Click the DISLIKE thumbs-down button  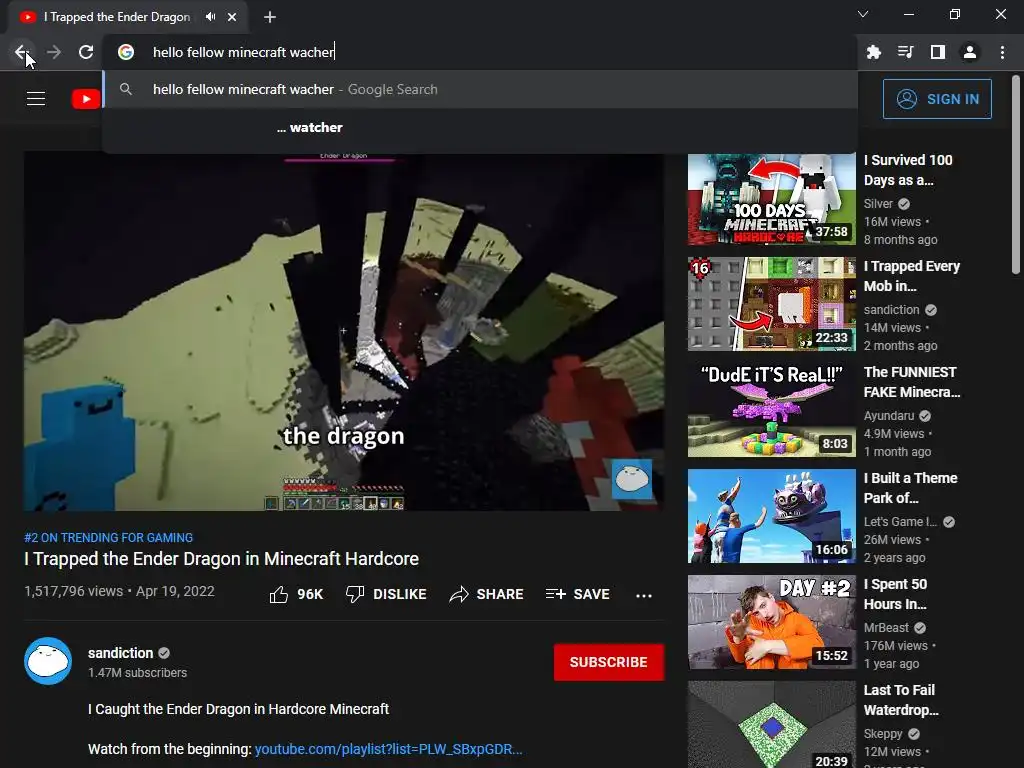pyautogui.click(x=386, y=594)
